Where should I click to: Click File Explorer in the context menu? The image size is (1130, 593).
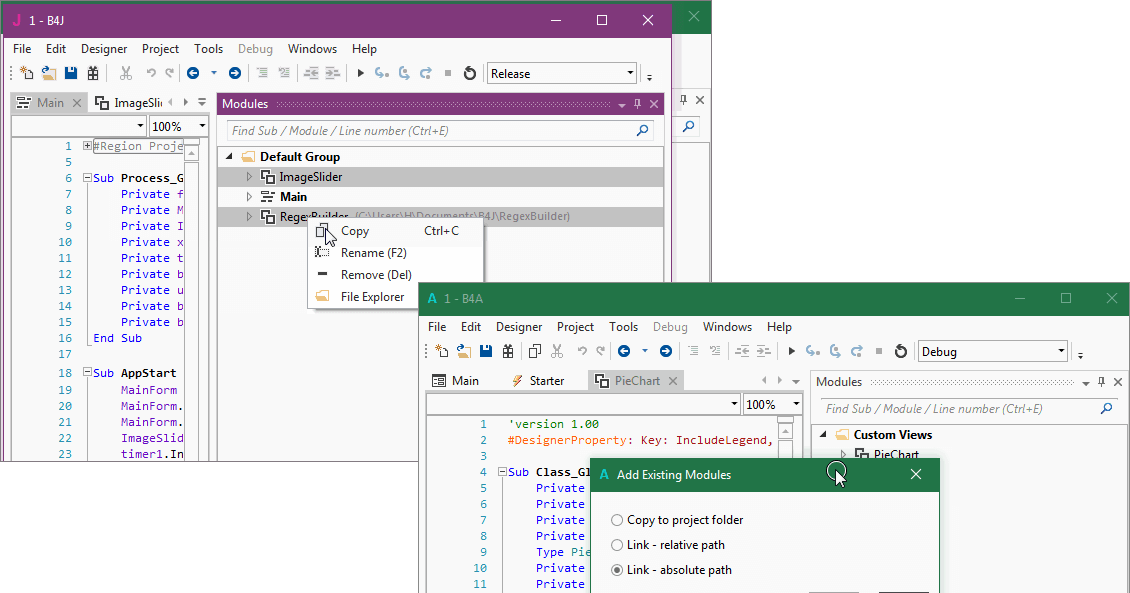point(372,297)
